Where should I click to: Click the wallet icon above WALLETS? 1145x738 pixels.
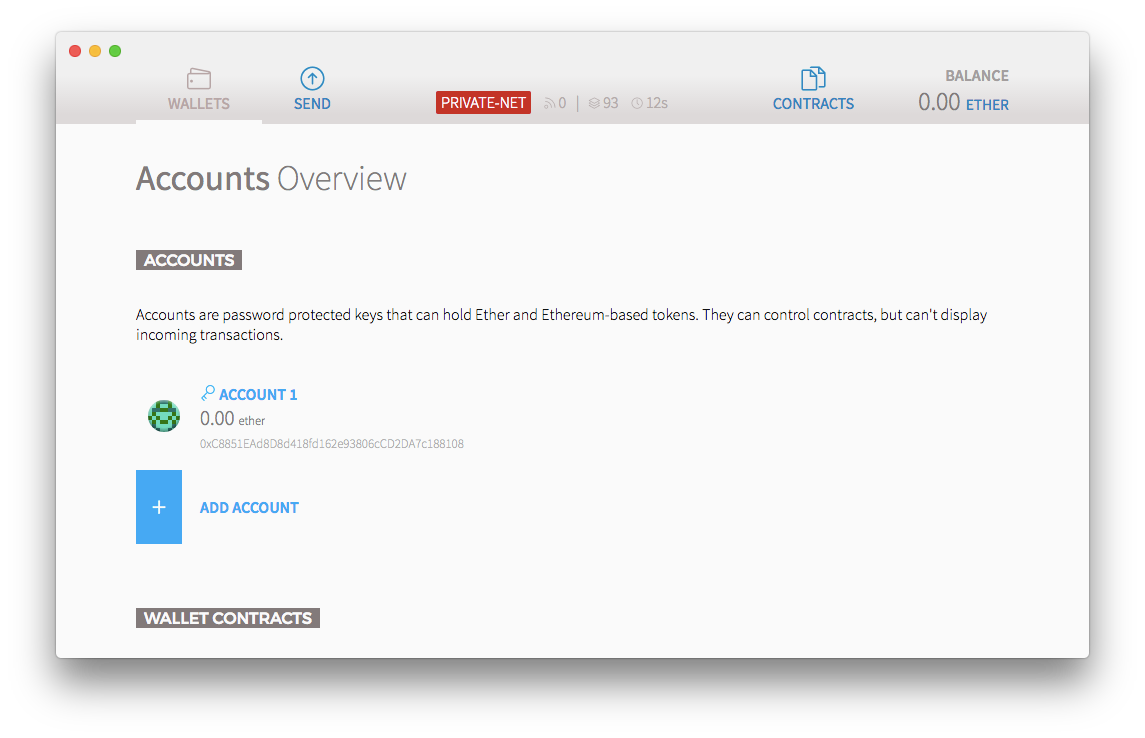[x=198, y=78]
